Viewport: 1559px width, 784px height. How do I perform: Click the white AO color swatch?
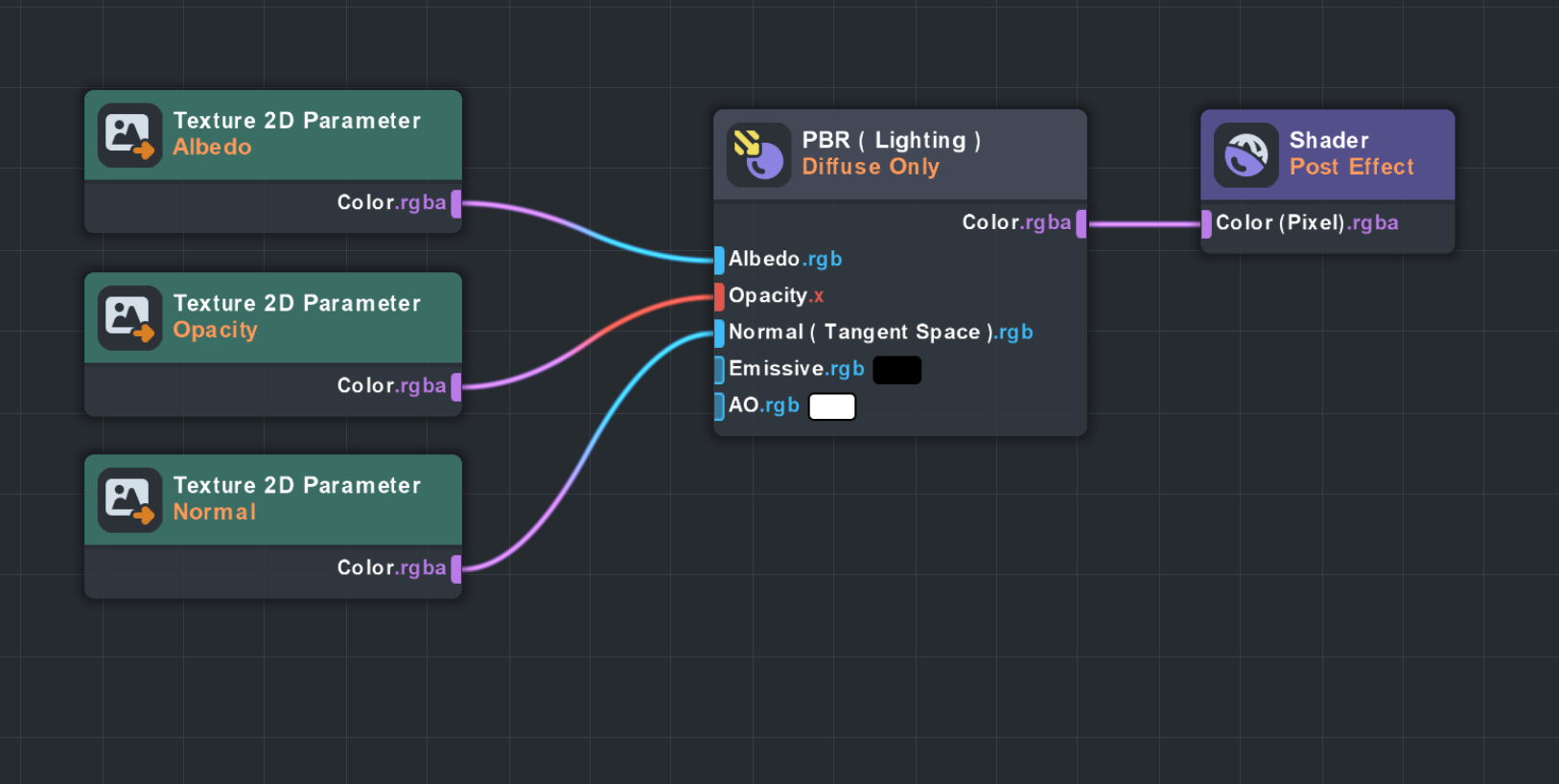click(831, 406)
